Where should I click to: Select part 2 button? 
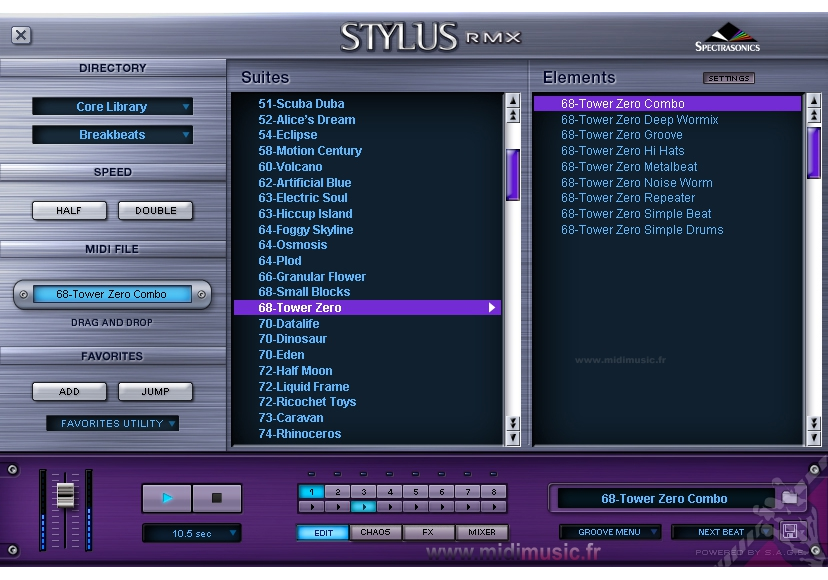[x=338, y=492]
